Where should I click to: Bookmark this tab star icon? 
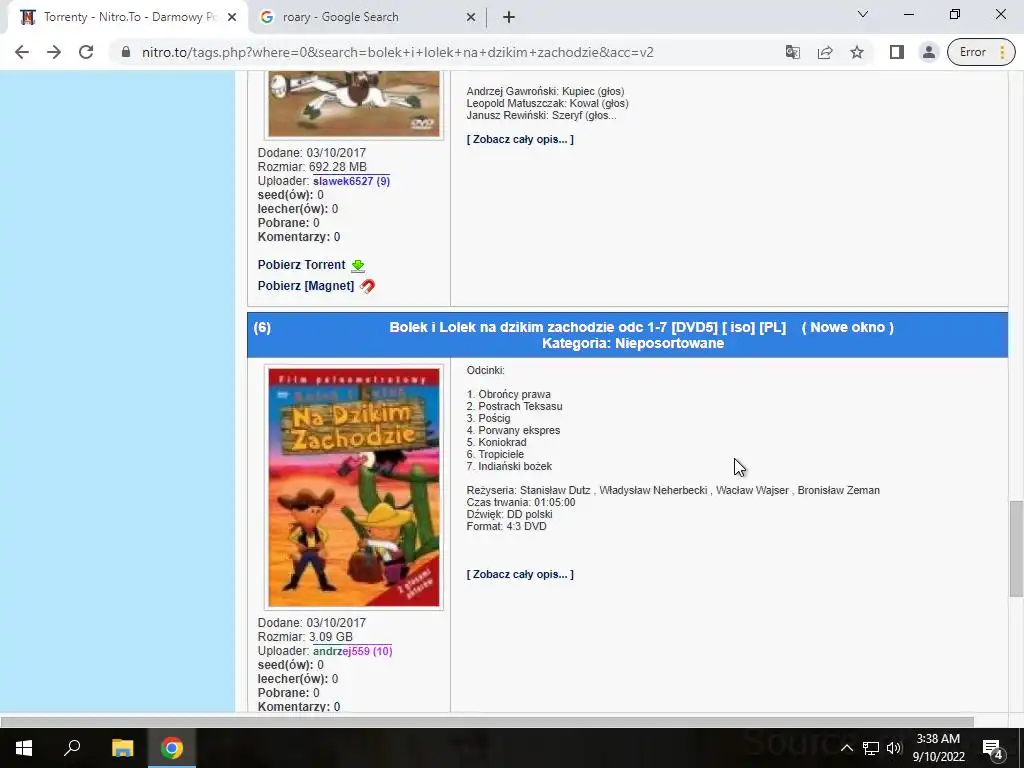pyautogui.click(x=857, y=52)
